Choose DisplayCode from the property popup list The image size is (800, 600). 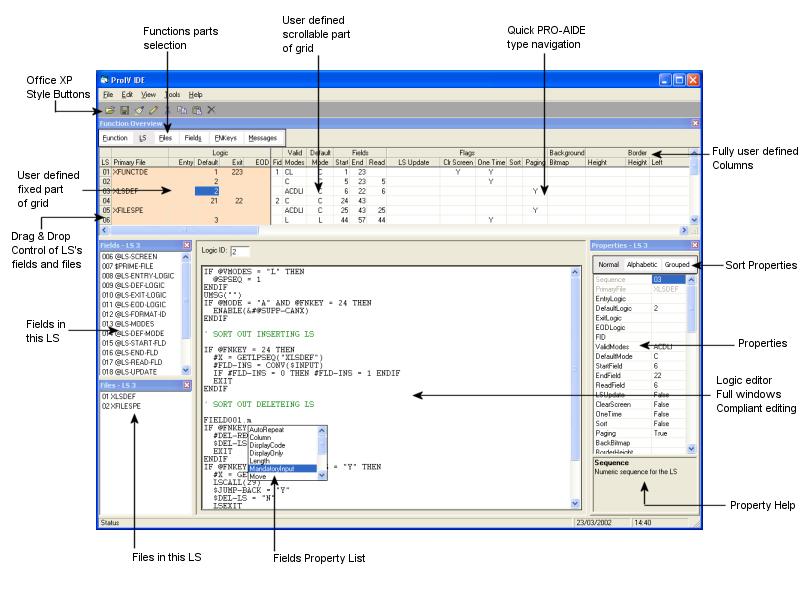pyautogui.click(x=282, y=445)
